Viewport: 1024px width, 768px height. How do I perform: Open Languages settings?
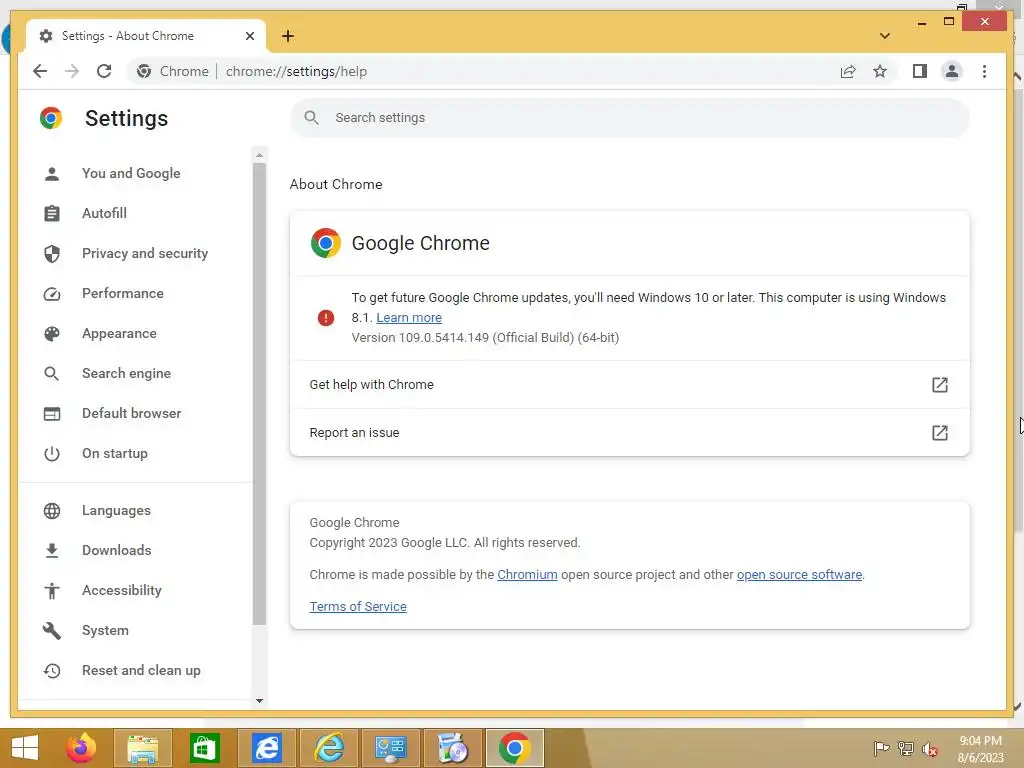click(x=116, y=511)
